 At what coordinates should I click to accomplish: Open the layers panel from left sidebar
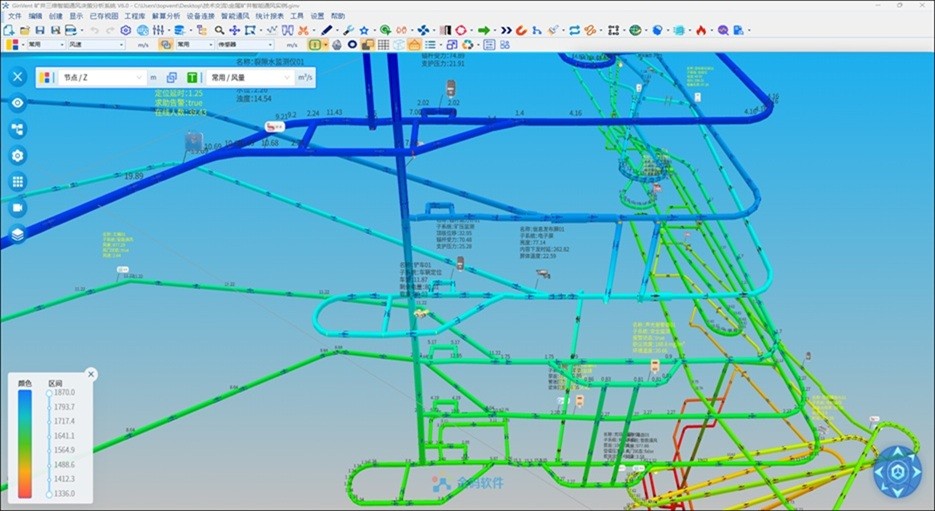coord(17,234)
